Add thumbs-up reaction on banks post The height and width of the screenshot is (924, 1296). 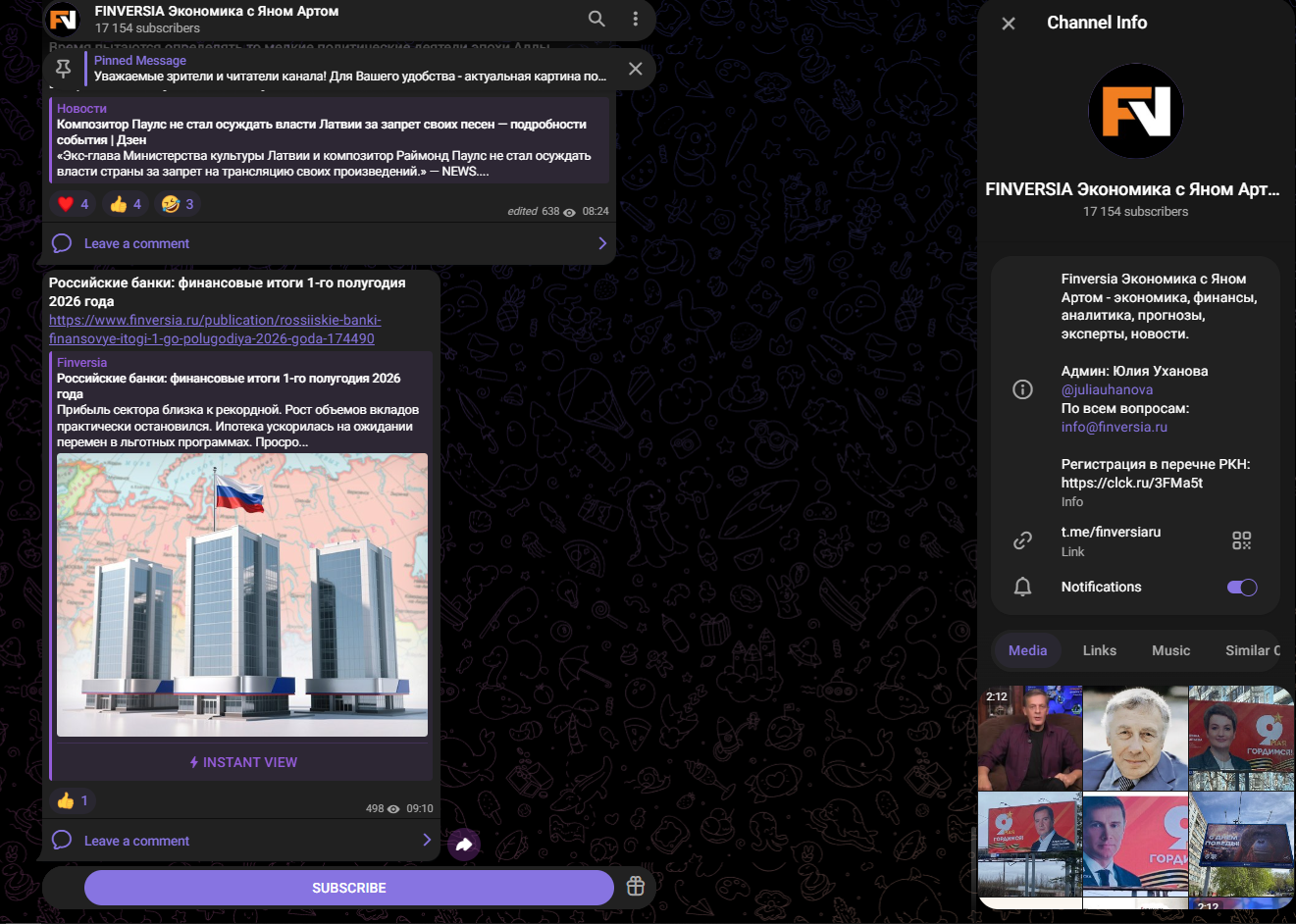pos(74,800)
